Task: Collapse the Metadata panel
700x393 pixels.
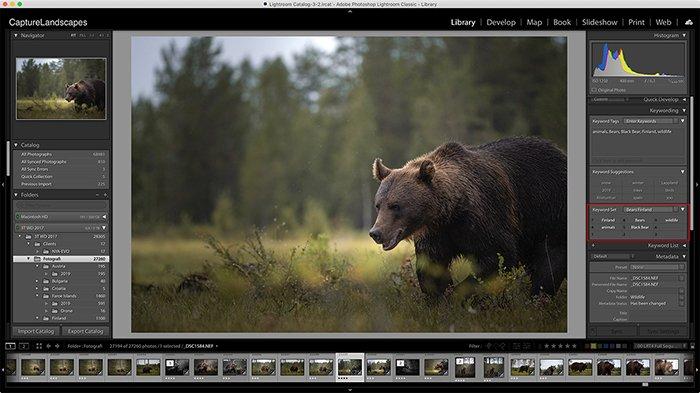Action: [x=684, y=257]
